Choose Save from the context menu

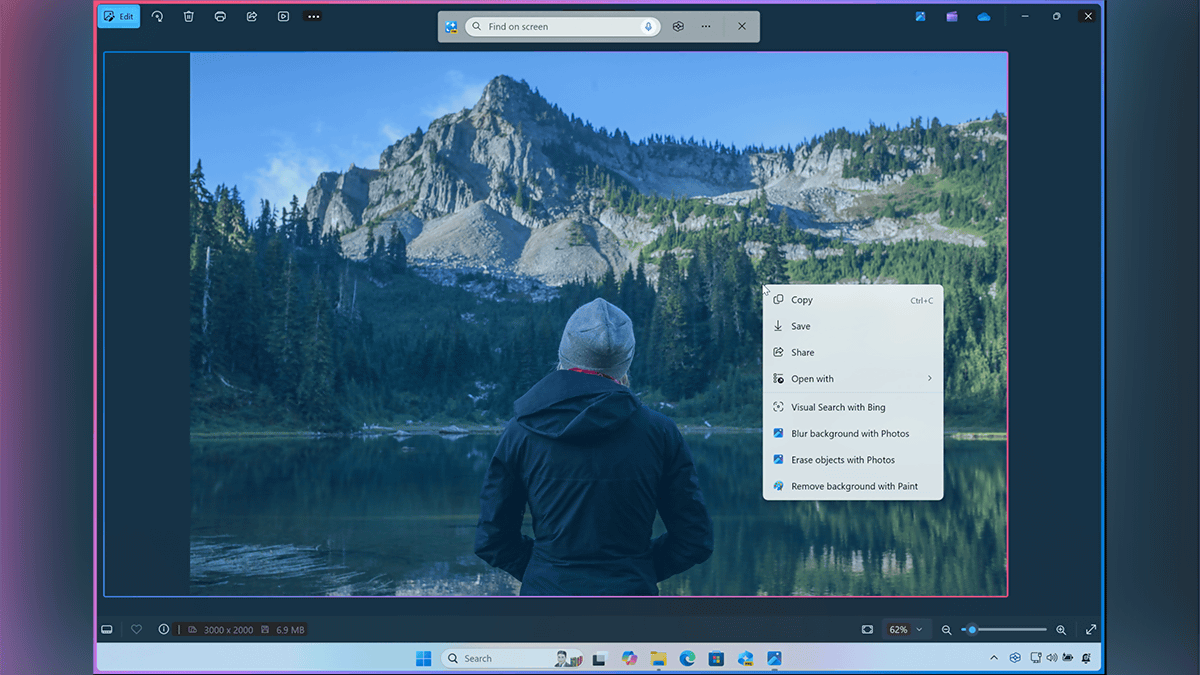click(853, 326)
